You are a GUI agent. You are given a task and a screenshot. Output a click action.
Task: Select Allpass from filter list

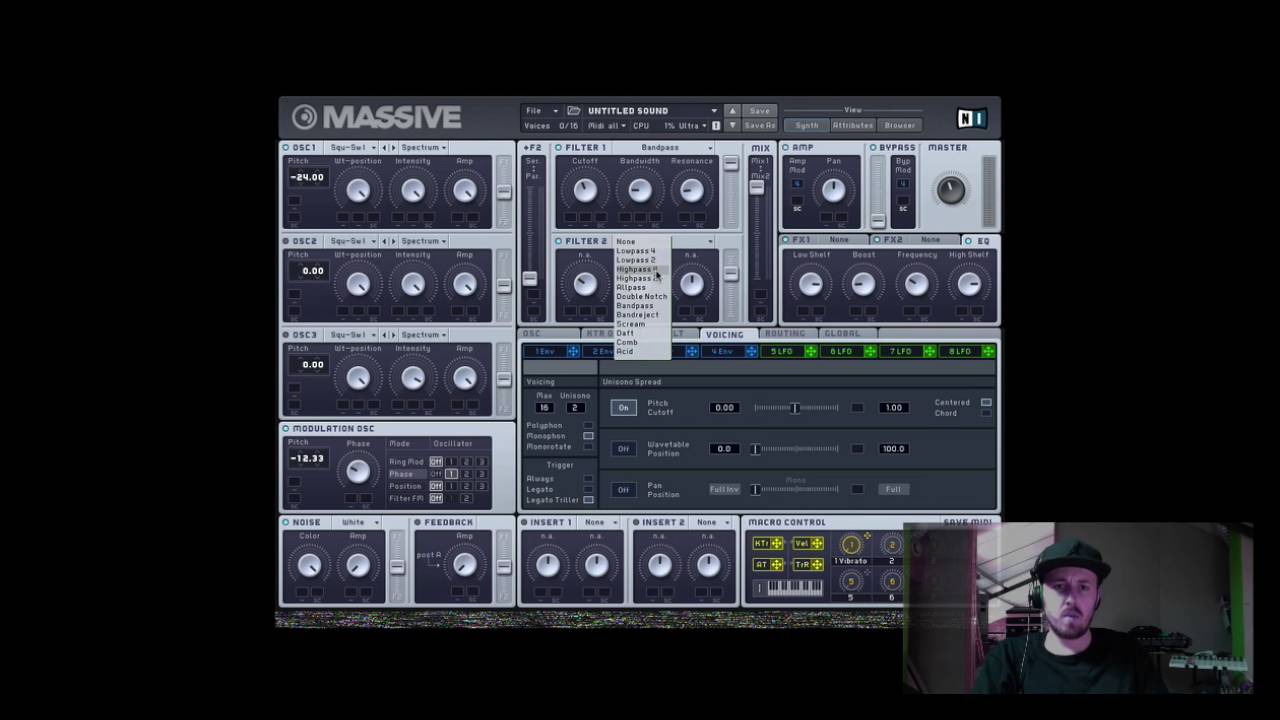click(640, 288)
